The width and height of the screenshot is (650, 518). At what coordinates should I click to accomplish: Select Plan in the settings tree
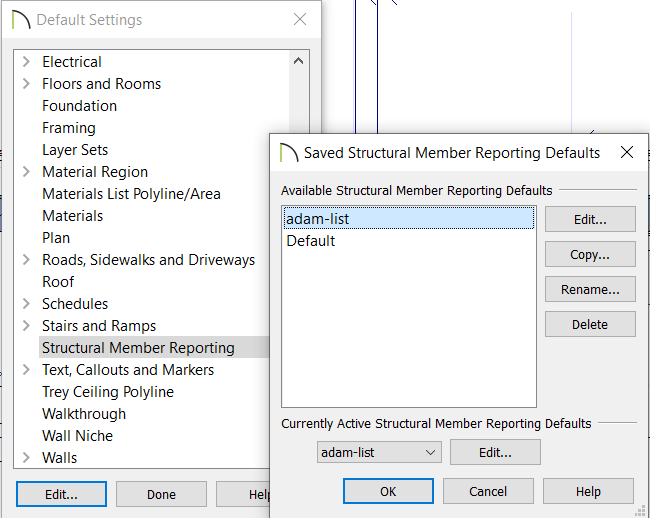click(x=56, y=237)
